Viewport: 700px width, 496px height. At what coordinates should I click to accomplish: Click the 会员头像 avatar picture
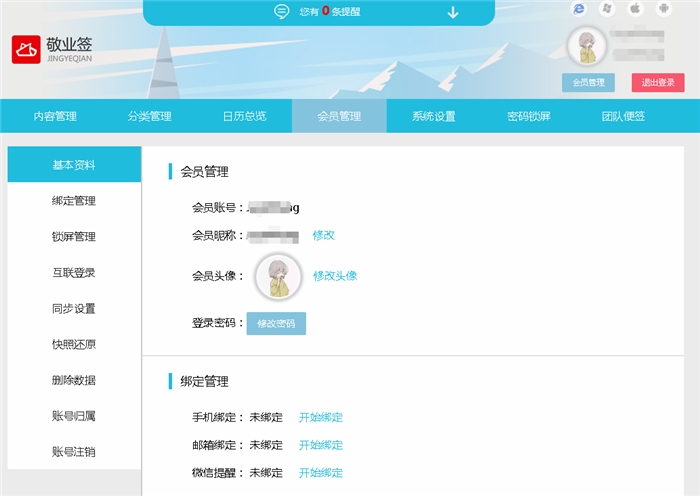tap(278, 276)
